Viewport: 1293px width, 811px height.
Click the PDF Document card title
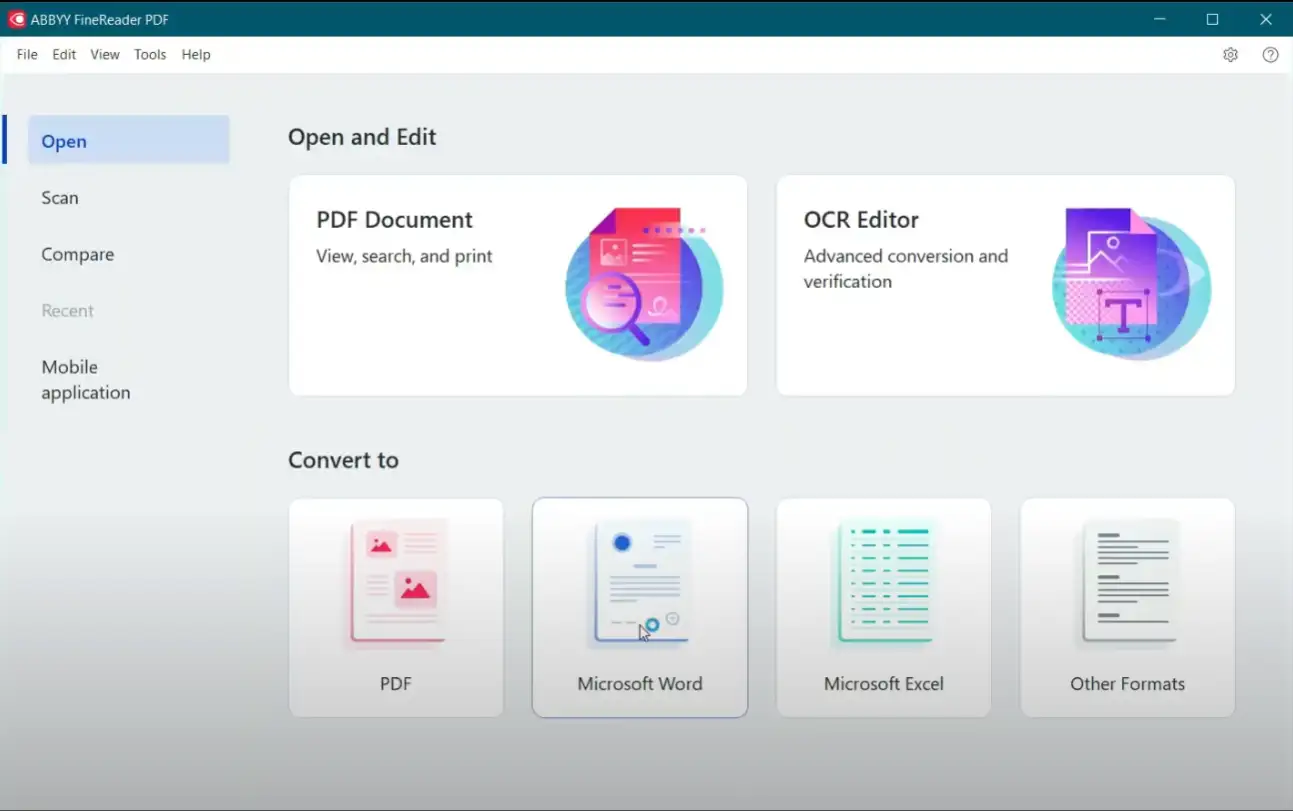[394, 220]
